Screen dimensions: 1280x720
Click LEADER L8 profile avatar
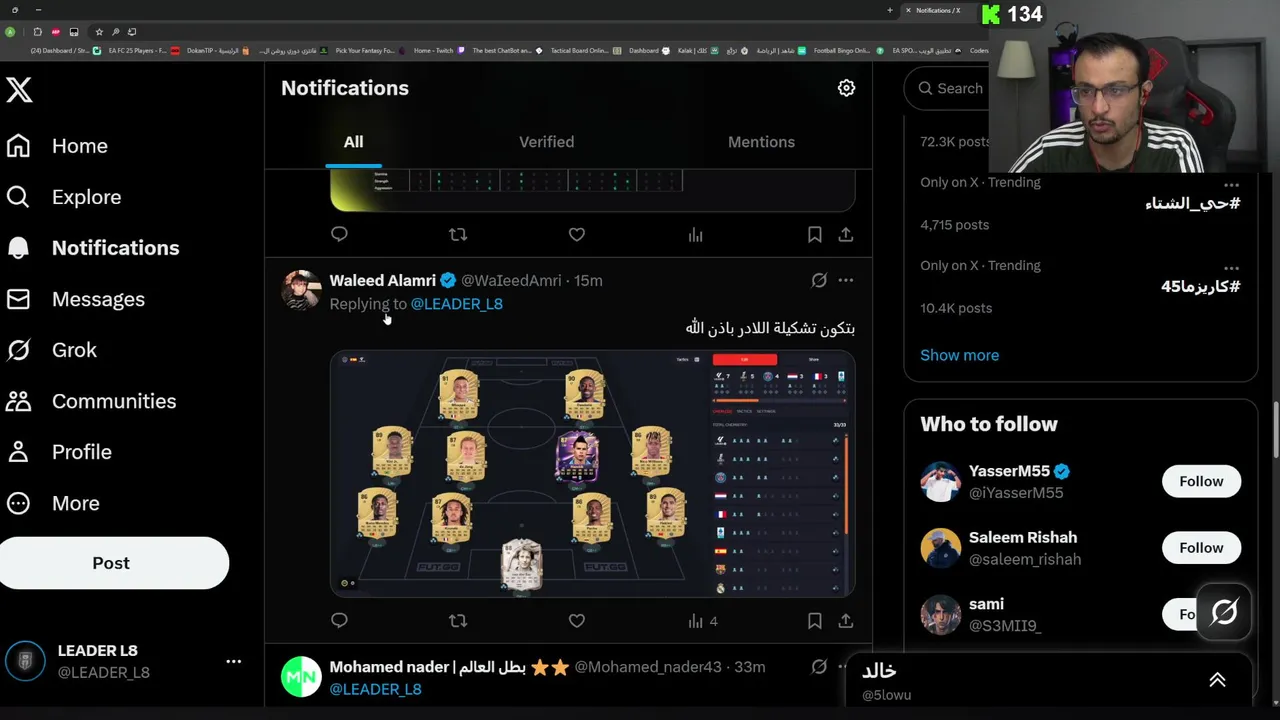point(25,661)
